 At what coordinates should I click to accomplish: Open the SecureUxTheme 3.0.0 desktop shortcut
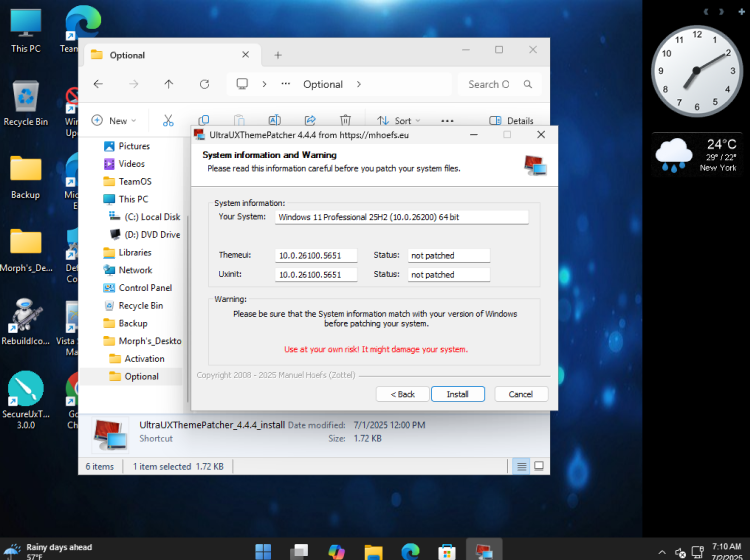pos(26,400)
